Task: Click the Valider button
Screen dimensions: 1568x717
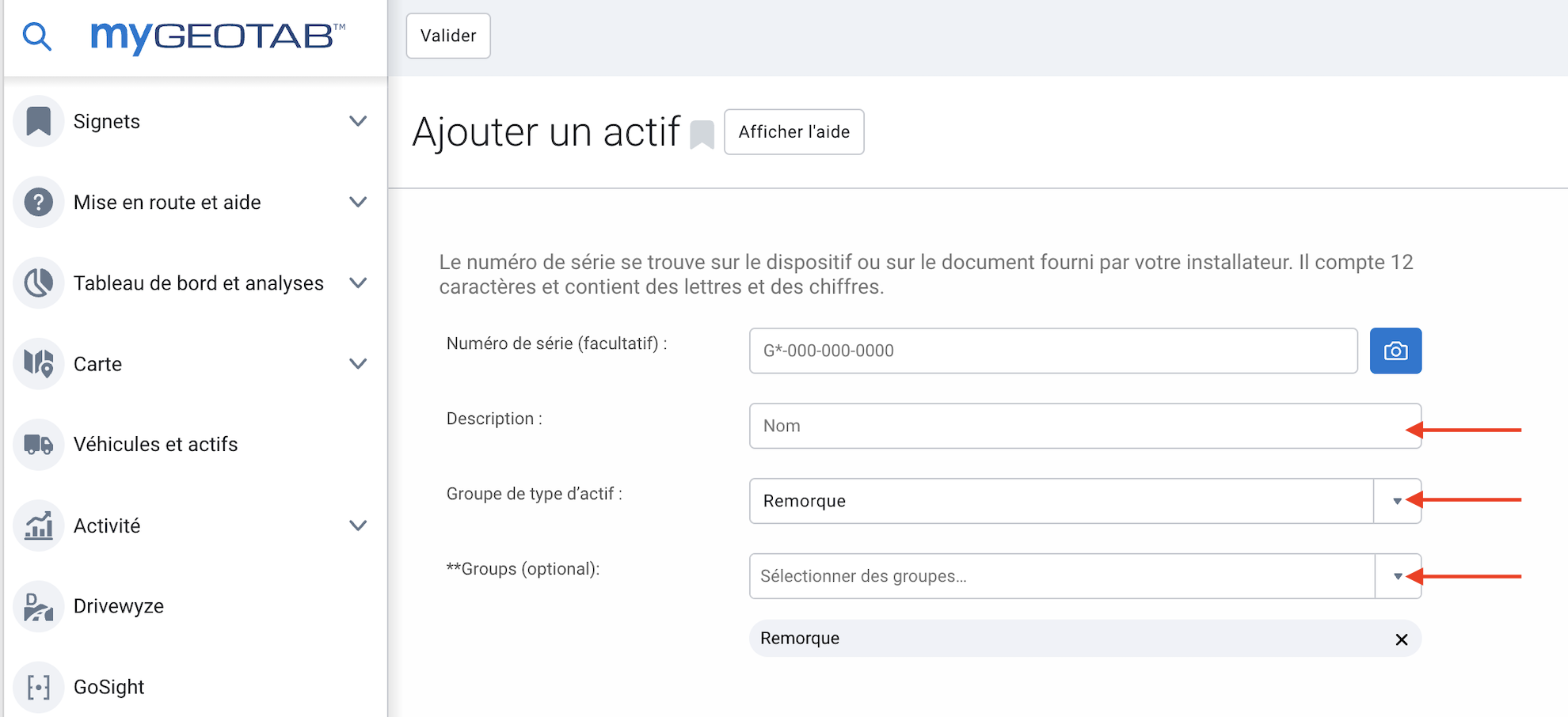Action: [x=448, y=36]
